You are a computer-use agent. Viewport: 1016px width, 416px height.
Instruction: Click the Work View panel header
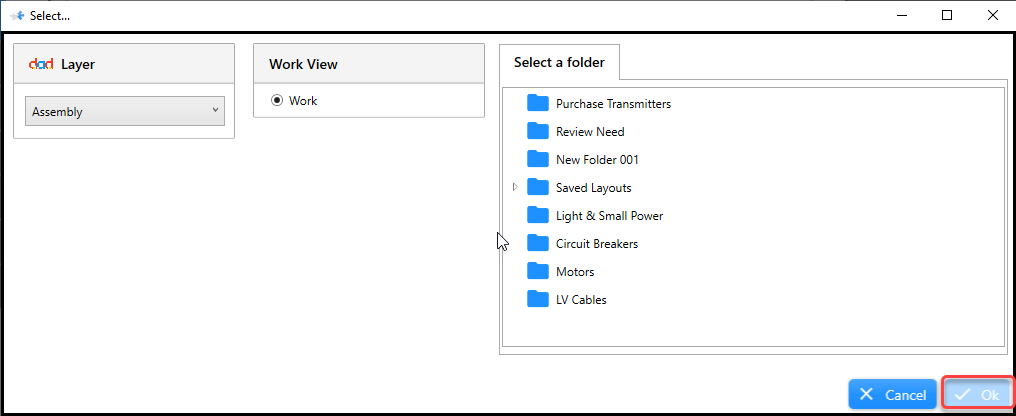tap(369, 64)
